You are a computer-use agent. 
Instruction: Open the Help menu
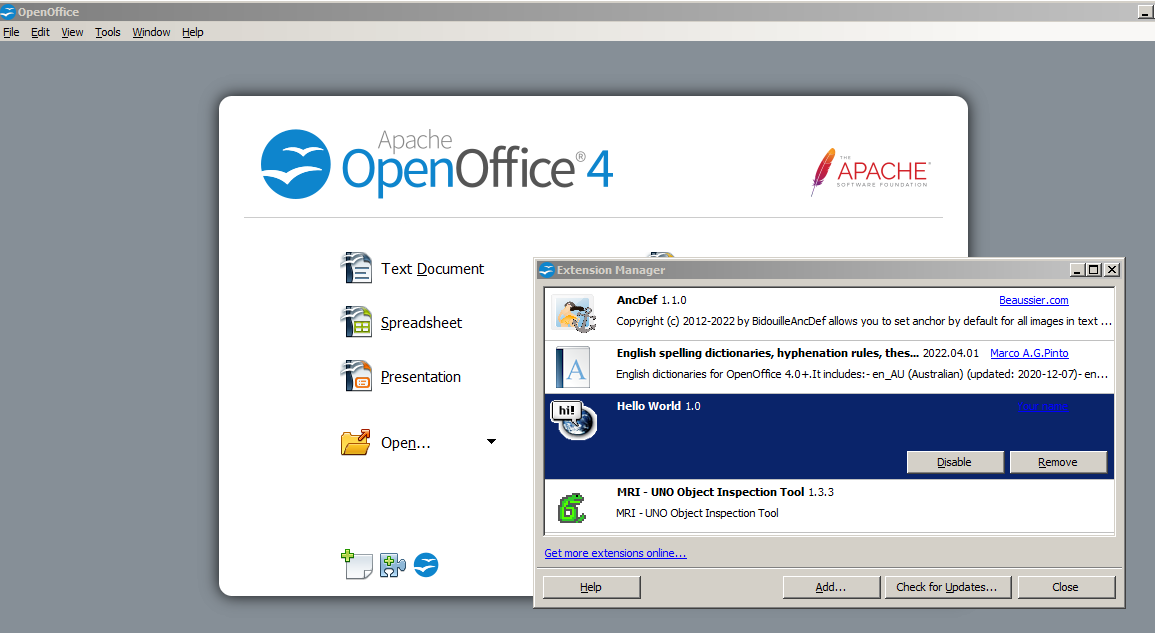click(192, 32)
